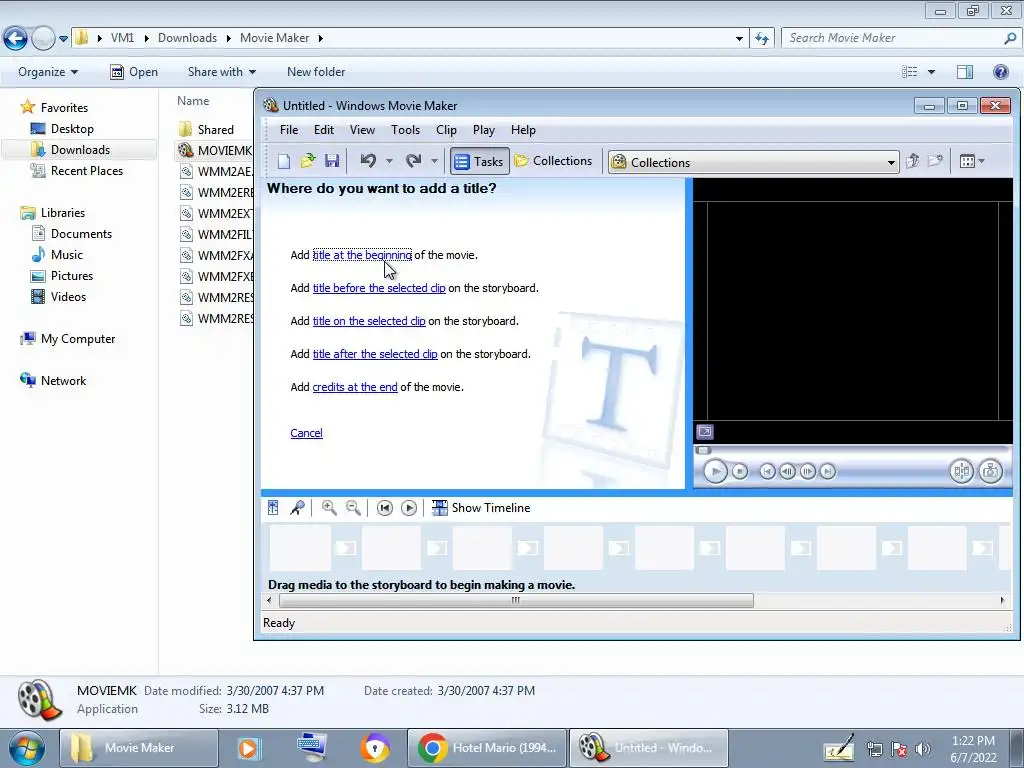Click the storyboard horizontal scrollbar
This screenshot has height=768, width=1024.
pyautogui.click(x=516, y=600)
